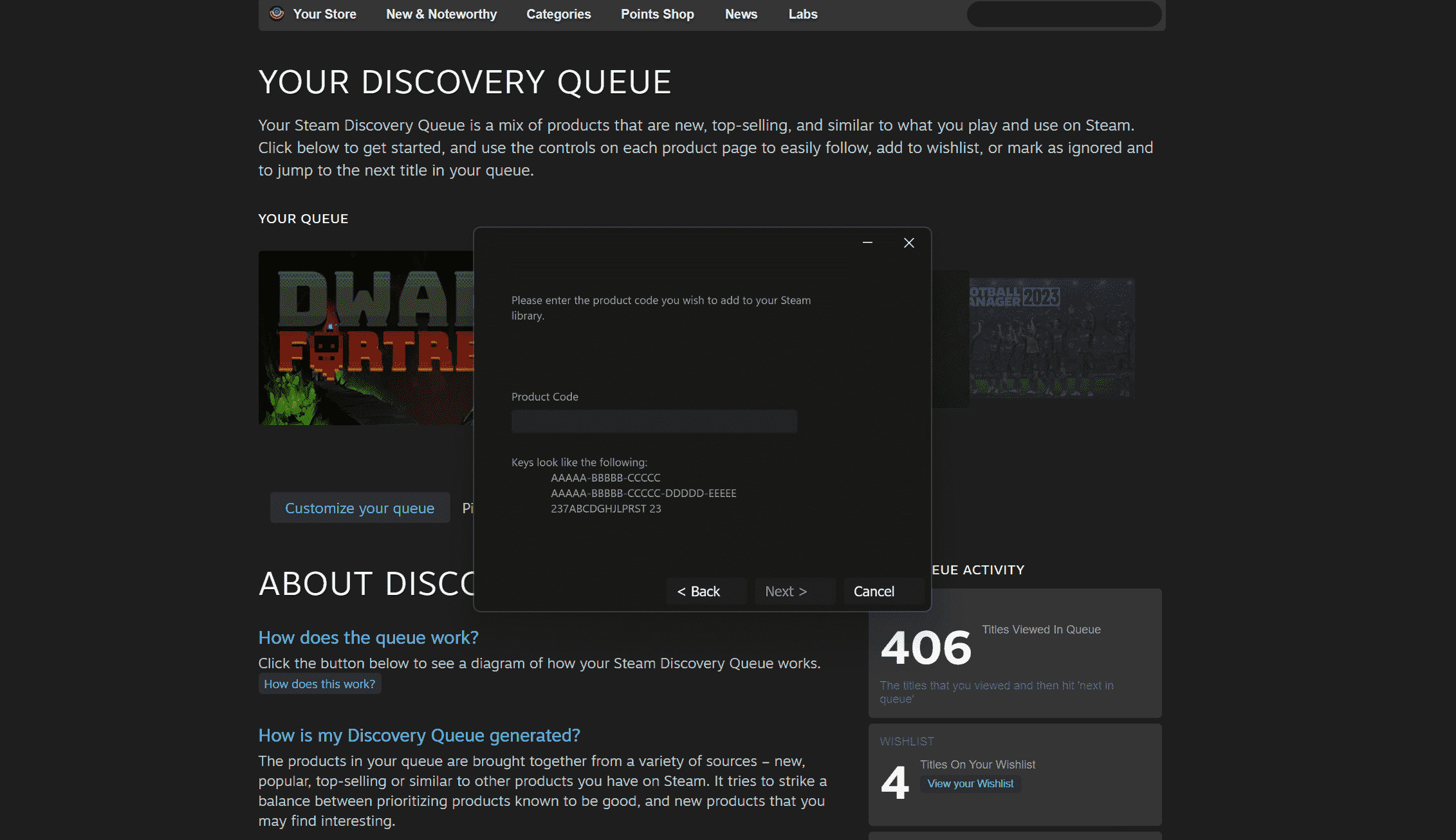View your Wishlist link
The image size is (1456, 840).
pyautogui.click(x=970, y=783)
